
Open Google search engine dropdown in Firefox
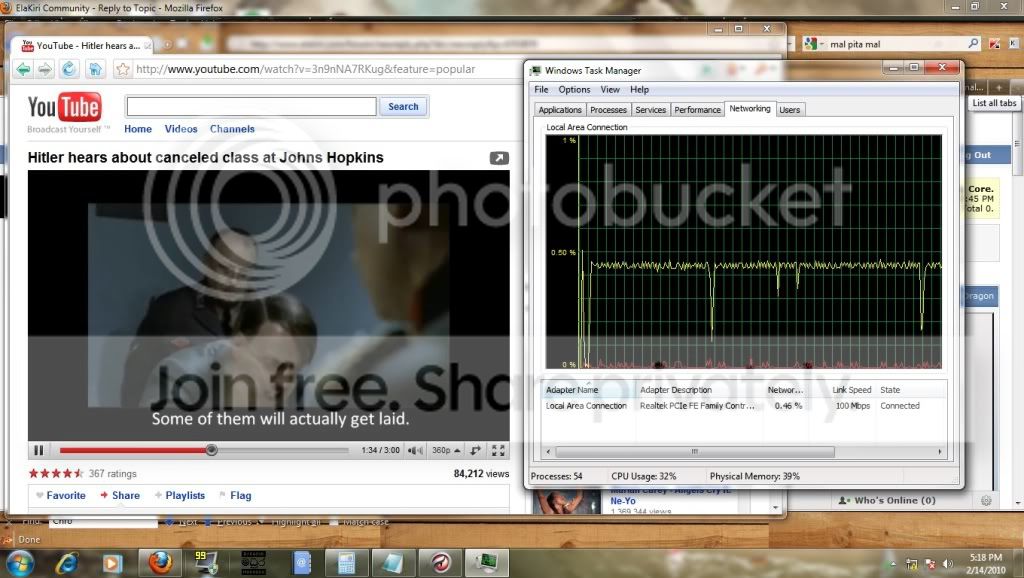pyautogui.click(x=814, y=44)
